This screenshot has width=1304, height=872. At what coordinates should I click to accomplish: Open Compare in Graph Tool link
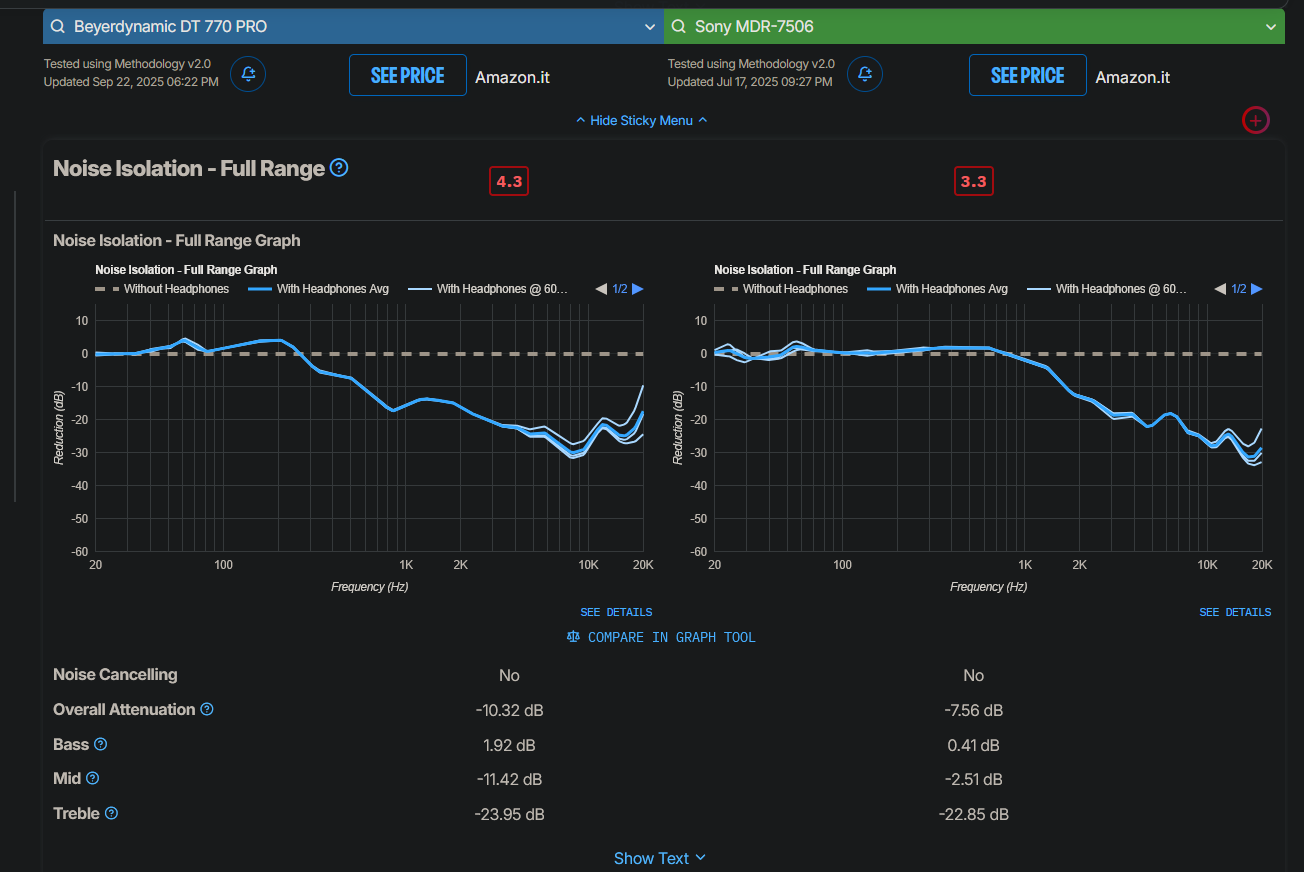coord(661,637)
